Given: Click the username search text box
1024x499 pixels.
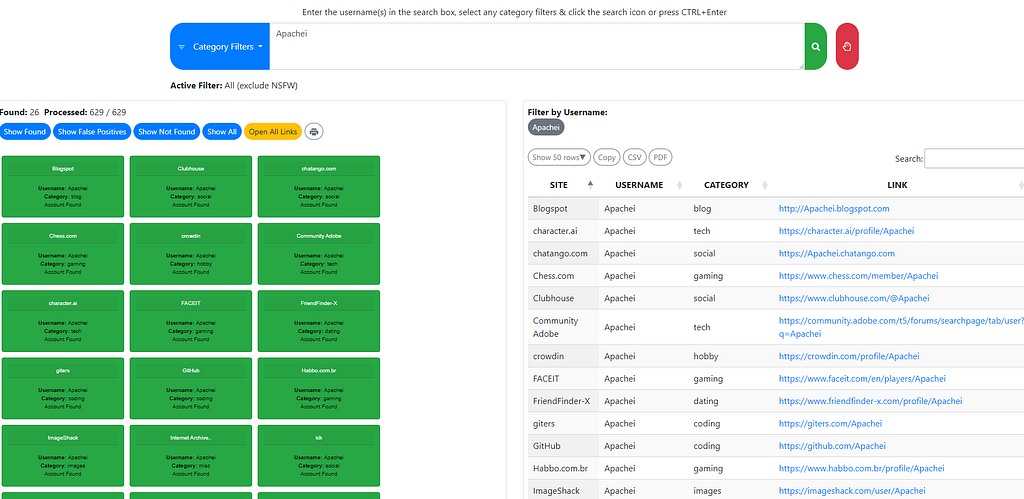Looking at the screenshot, I should point(537,46).
